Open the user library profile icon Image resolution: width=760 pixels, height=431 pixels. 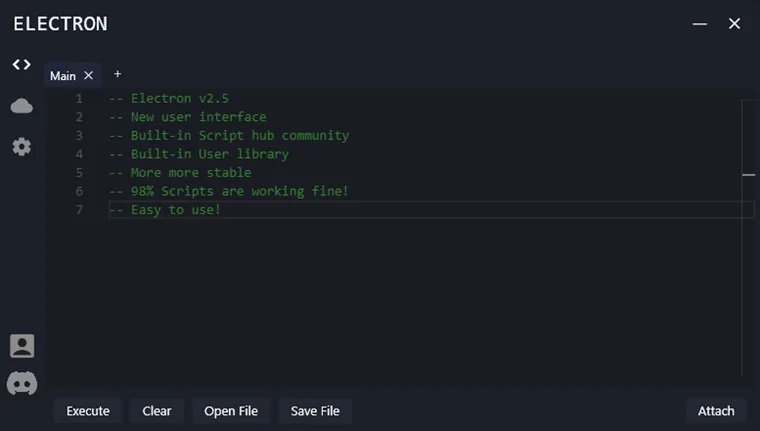point(21,346)
